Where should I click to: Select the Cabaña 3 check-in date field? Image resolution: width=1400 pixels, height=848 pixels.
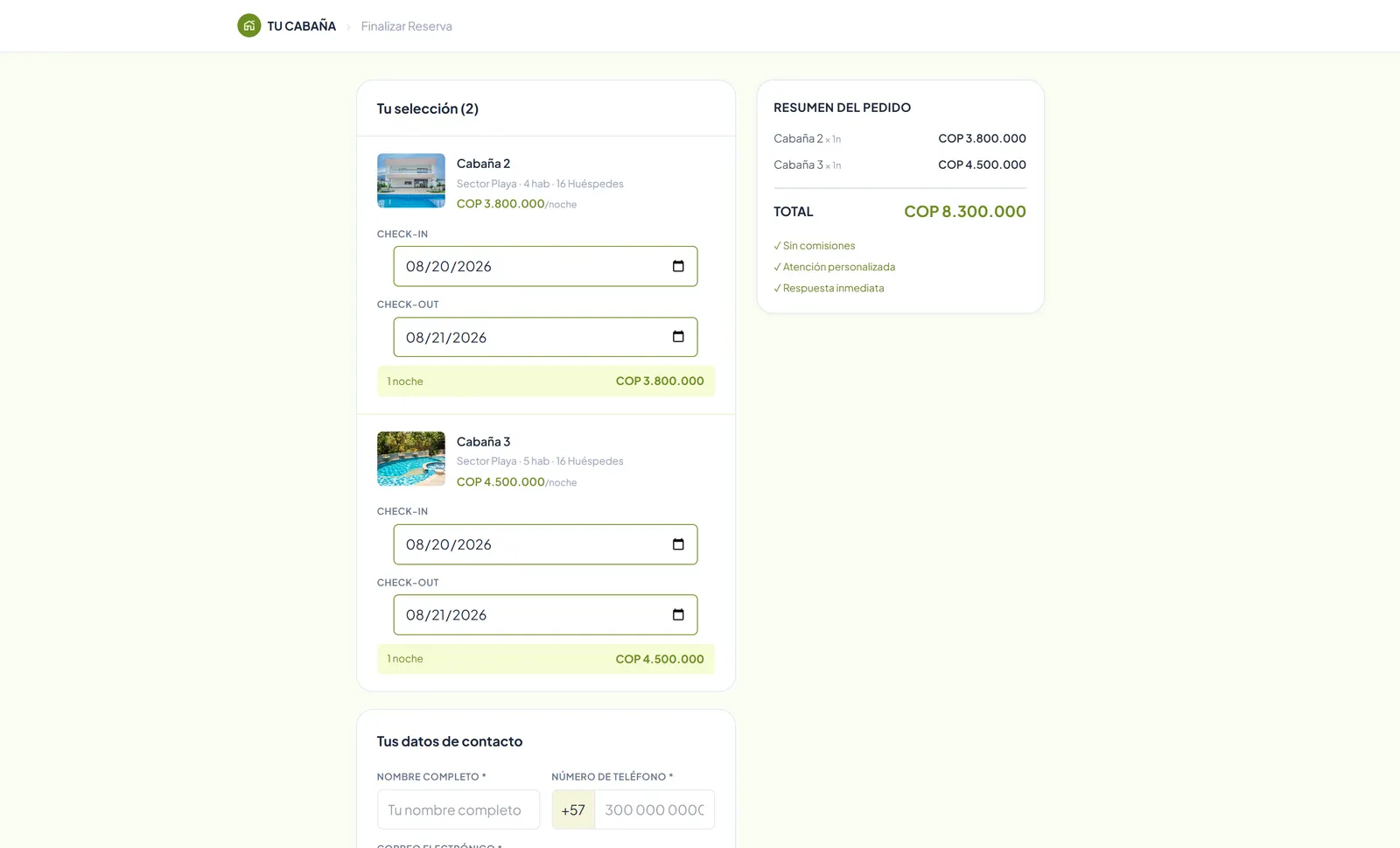[545, 544]
